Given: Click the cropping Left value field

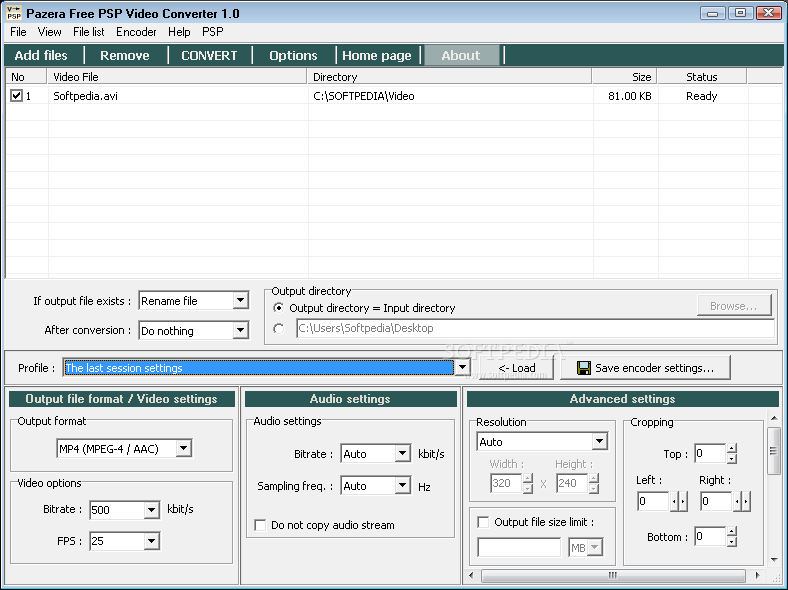Looking at the screenshot, I should pyautogui.click(x=654, y=502).
